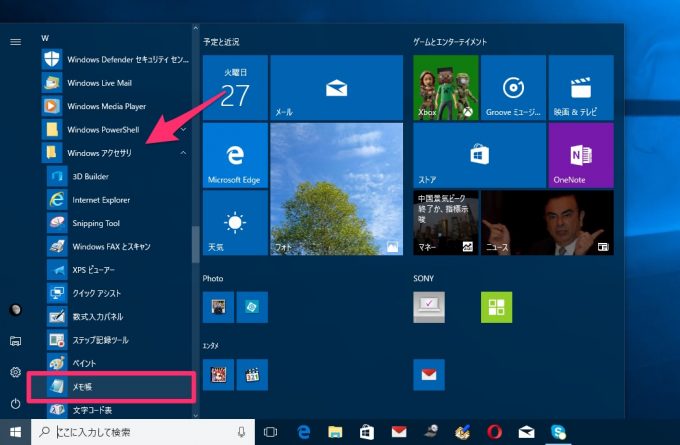This screenshot has height=445, width=680.
Task: Open the Snipping Tool
Action: tap(118, 223)
